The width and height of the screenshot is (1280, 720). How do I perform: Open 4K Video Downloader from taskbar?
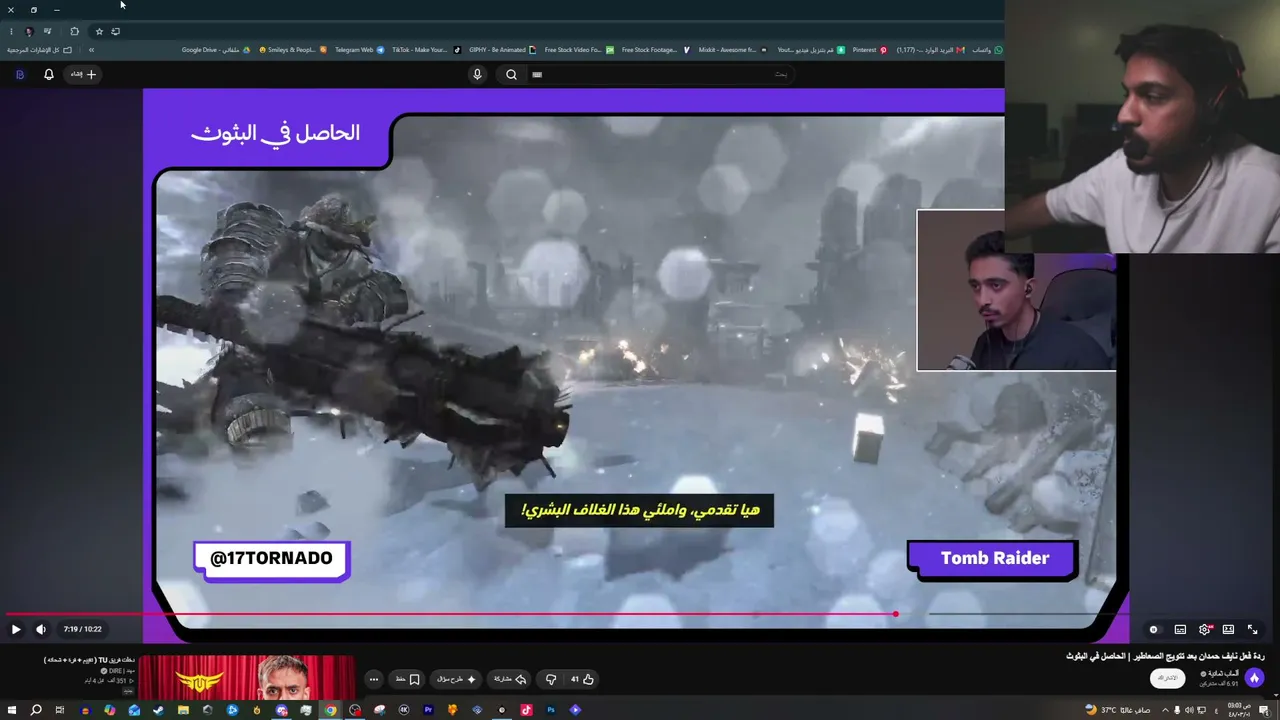click(404, 710)
